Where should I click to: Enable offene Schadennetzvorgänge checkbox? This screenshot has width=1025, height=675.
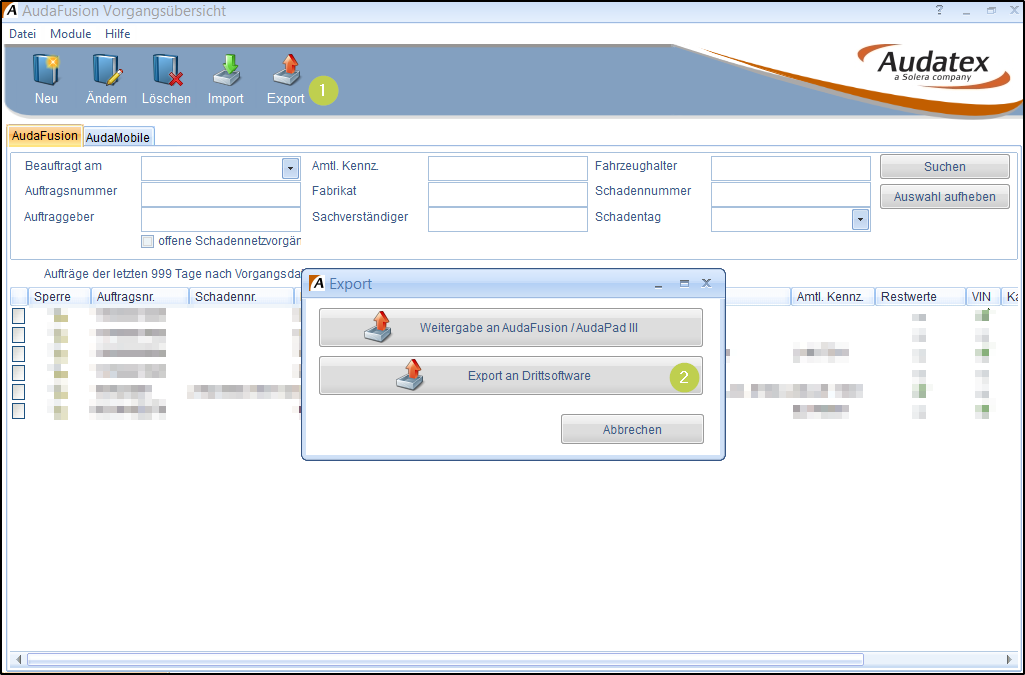(148, 241)
